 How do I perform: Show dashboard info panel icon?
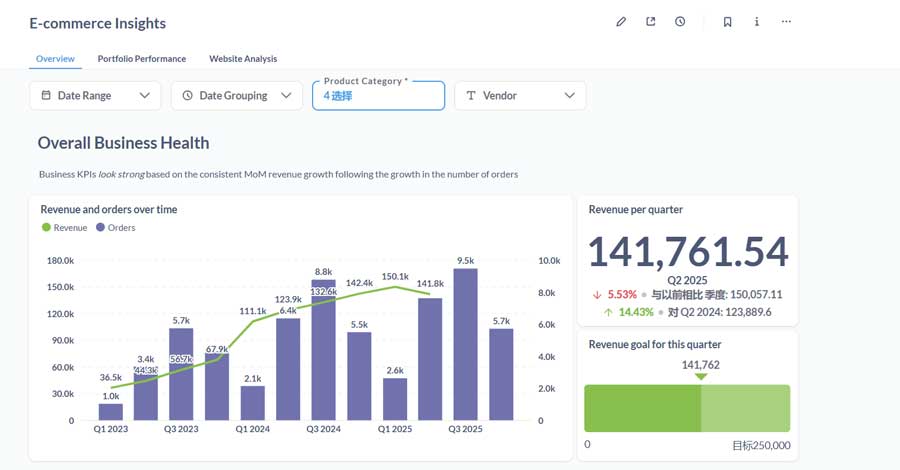click(757, 22)
